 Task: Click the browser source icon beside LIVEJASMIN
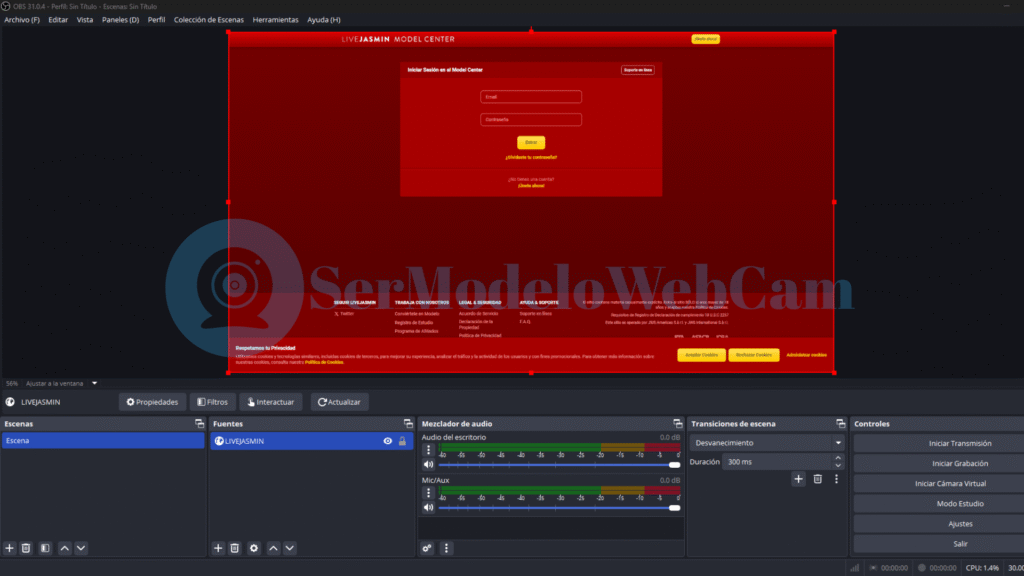pos(219,441)
